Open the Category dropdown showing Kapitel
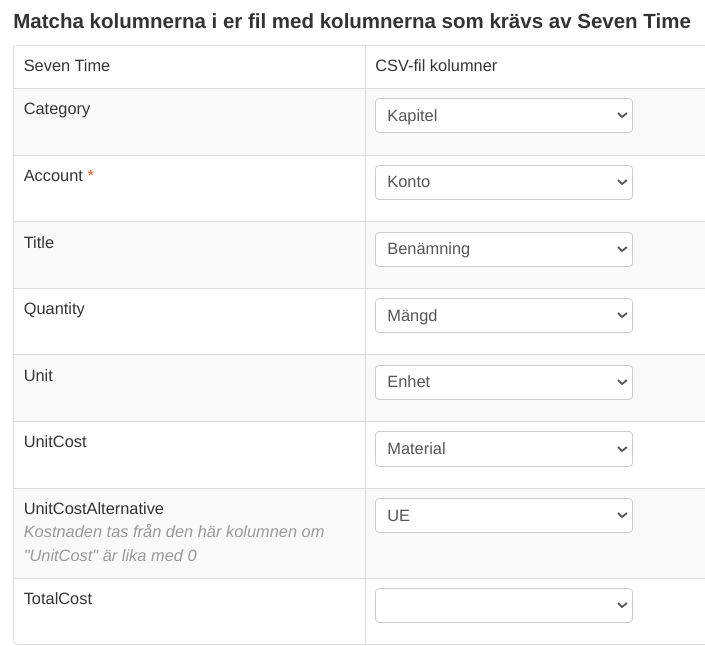This screenshot has height=646, width=705. pyautogui.click(x=503, y=115)
